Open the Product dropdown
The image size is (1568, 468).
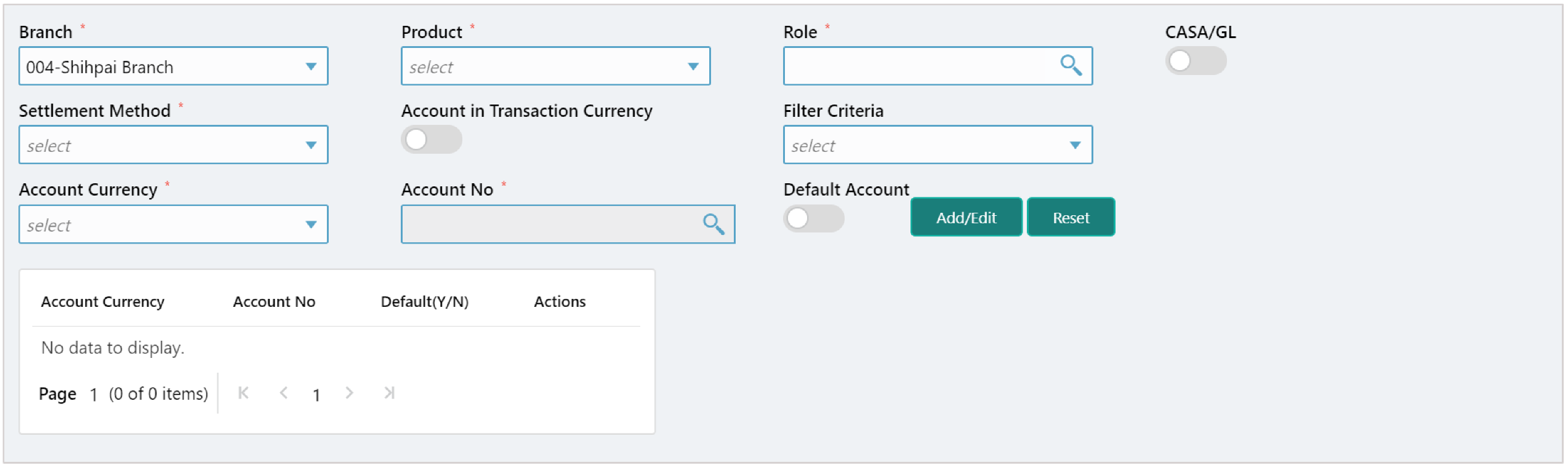point(555,66)
